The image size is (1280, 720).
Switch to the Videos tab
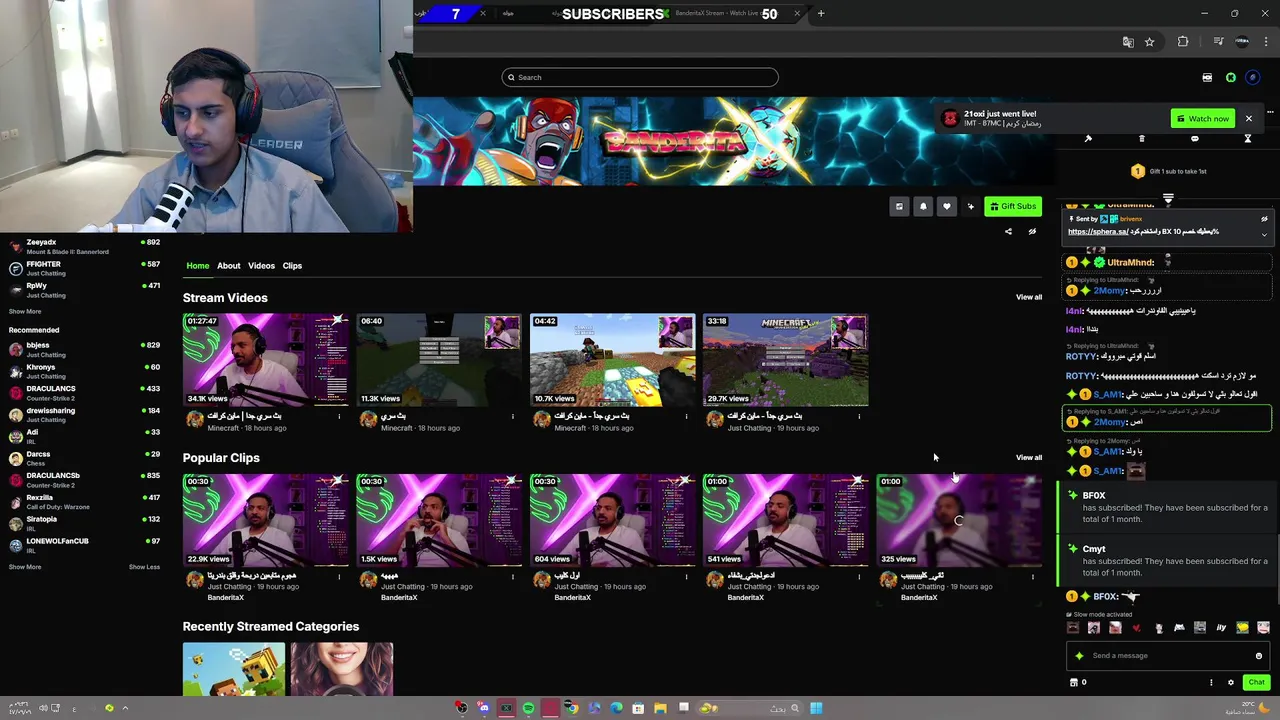click(261, 266)
